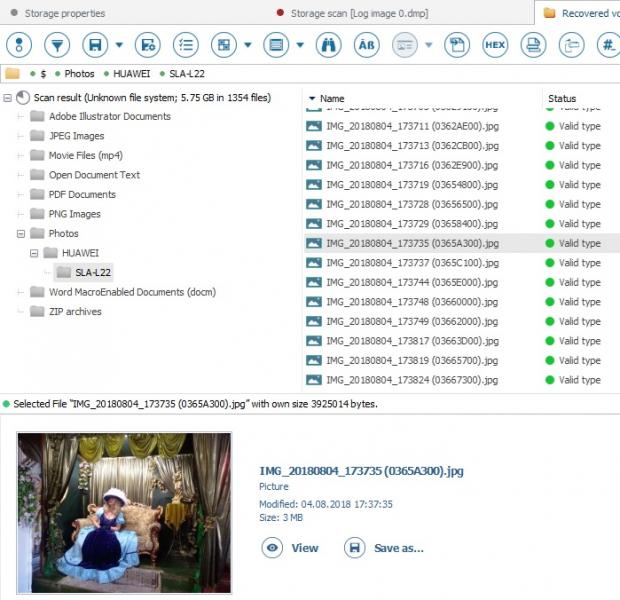
Task: Collapse the HUAWEI folder tree node
Action: pyautogui.click(x=34, y=253)
